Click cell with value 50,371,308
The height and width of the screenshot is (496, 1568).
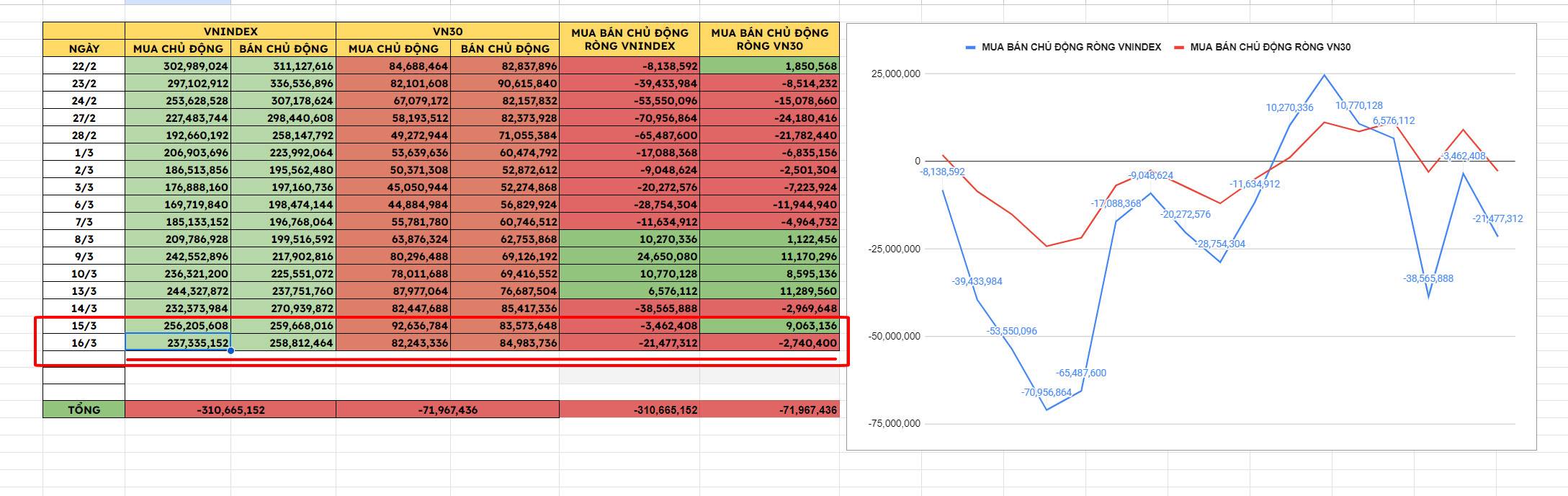(393, 169)
